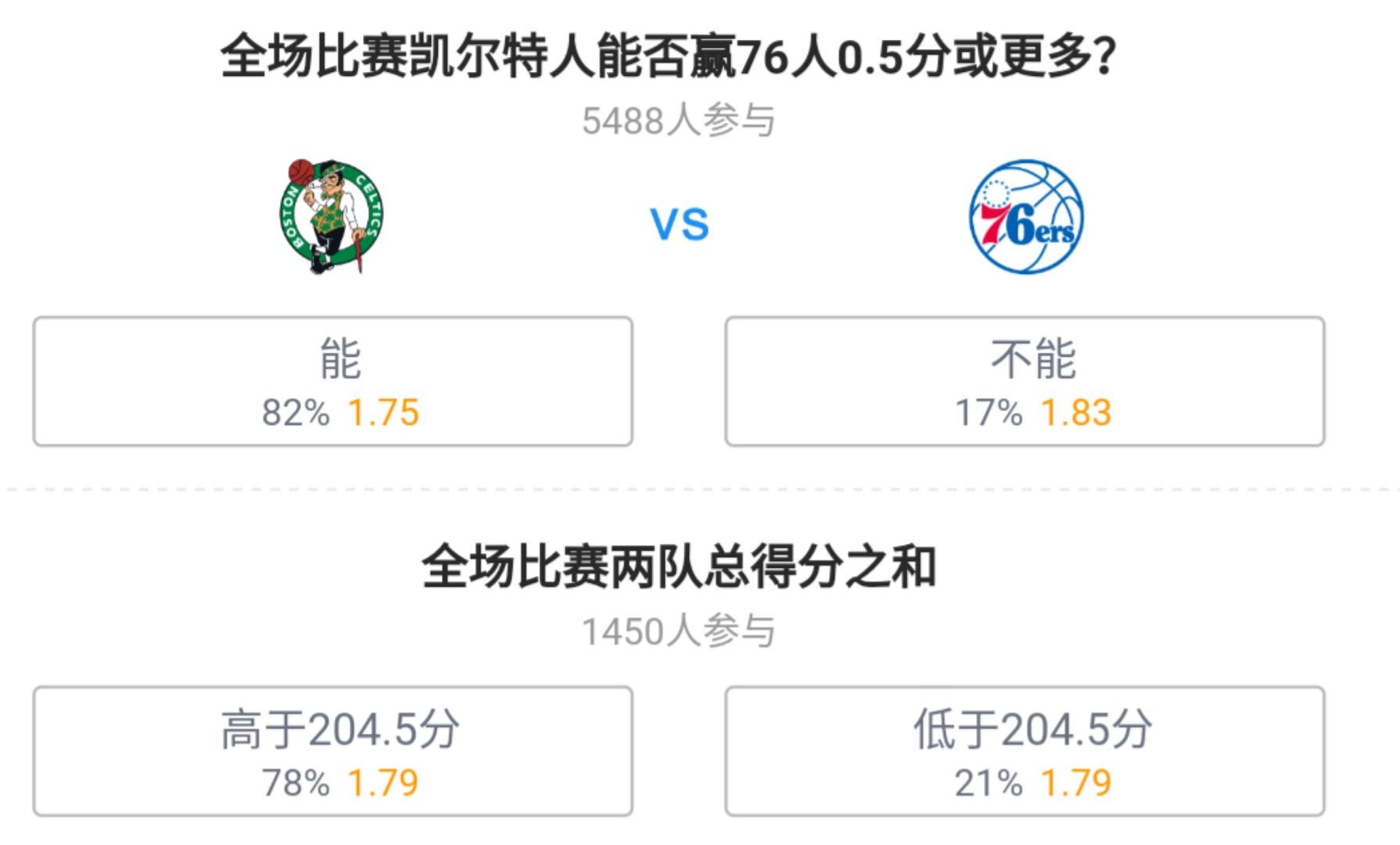Select the '不能' voting option
Viewport: 1400px width, 845px height.
pos(1026,381)
